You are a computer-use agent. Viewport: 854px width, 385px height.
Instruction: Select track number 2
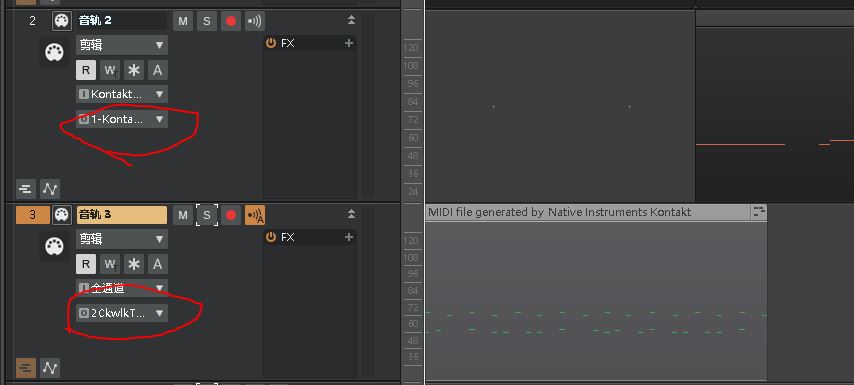32,21
